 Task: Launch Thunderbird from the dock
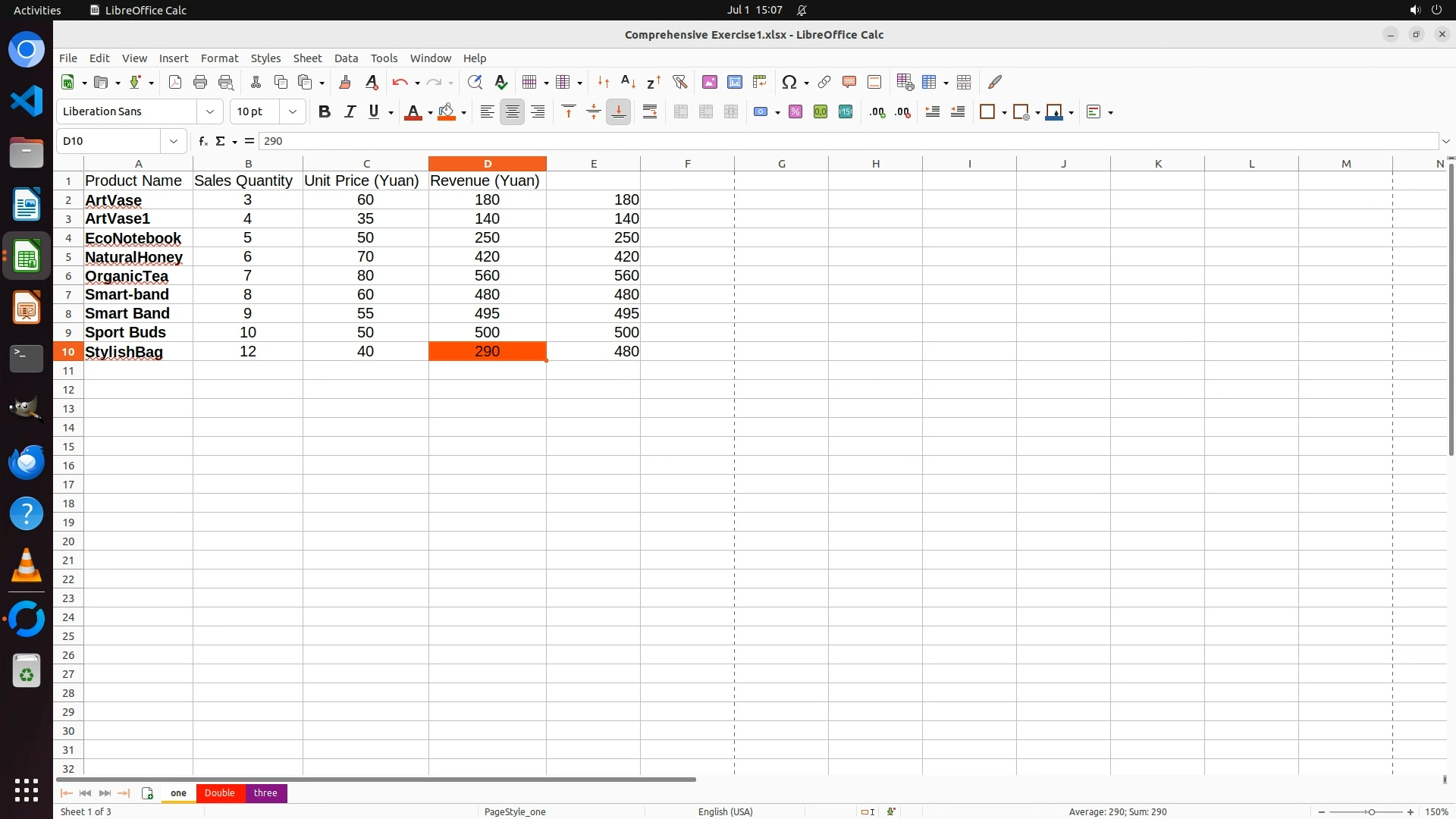tap(27, 462)
